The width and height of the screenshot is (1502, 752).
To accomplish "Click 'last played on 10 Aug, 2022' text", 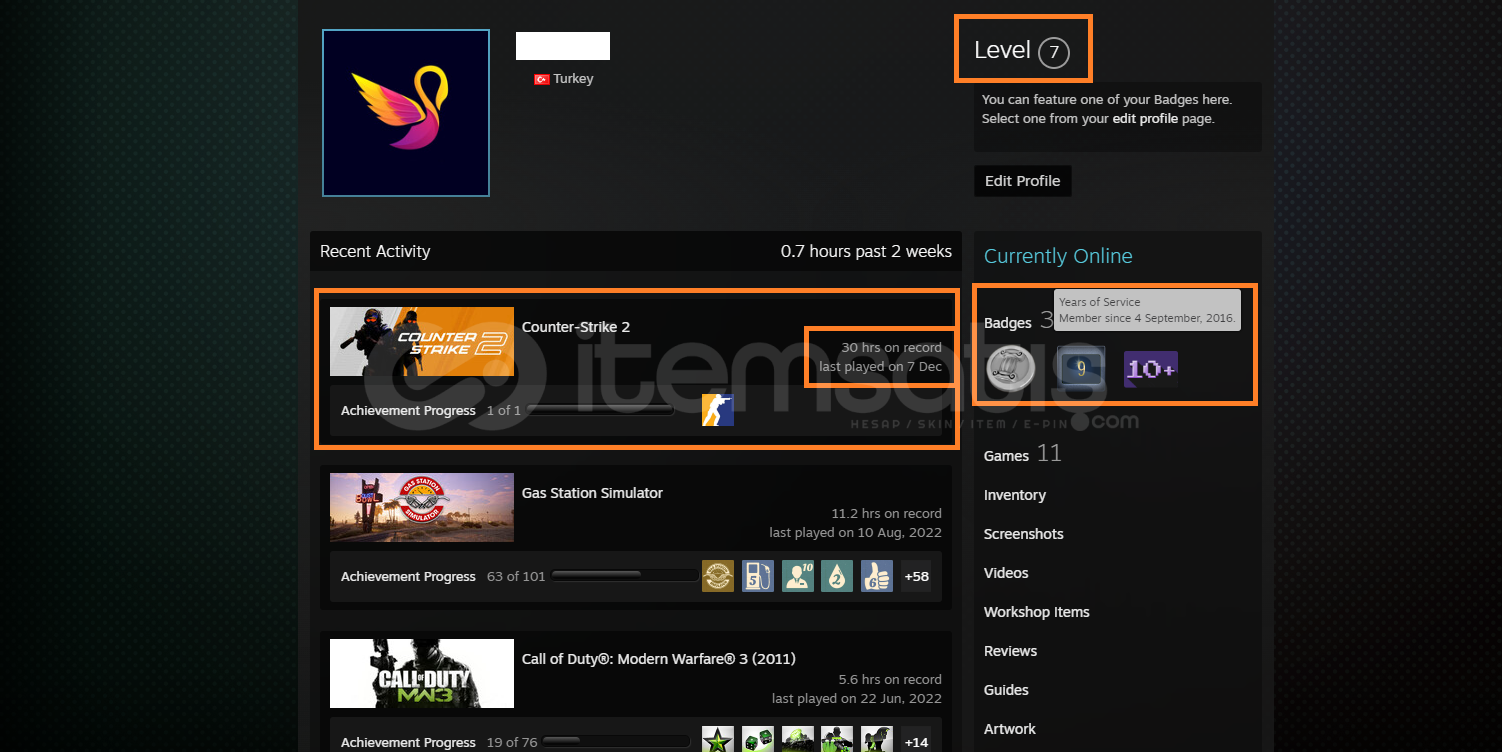I will (x=855, y=532).
